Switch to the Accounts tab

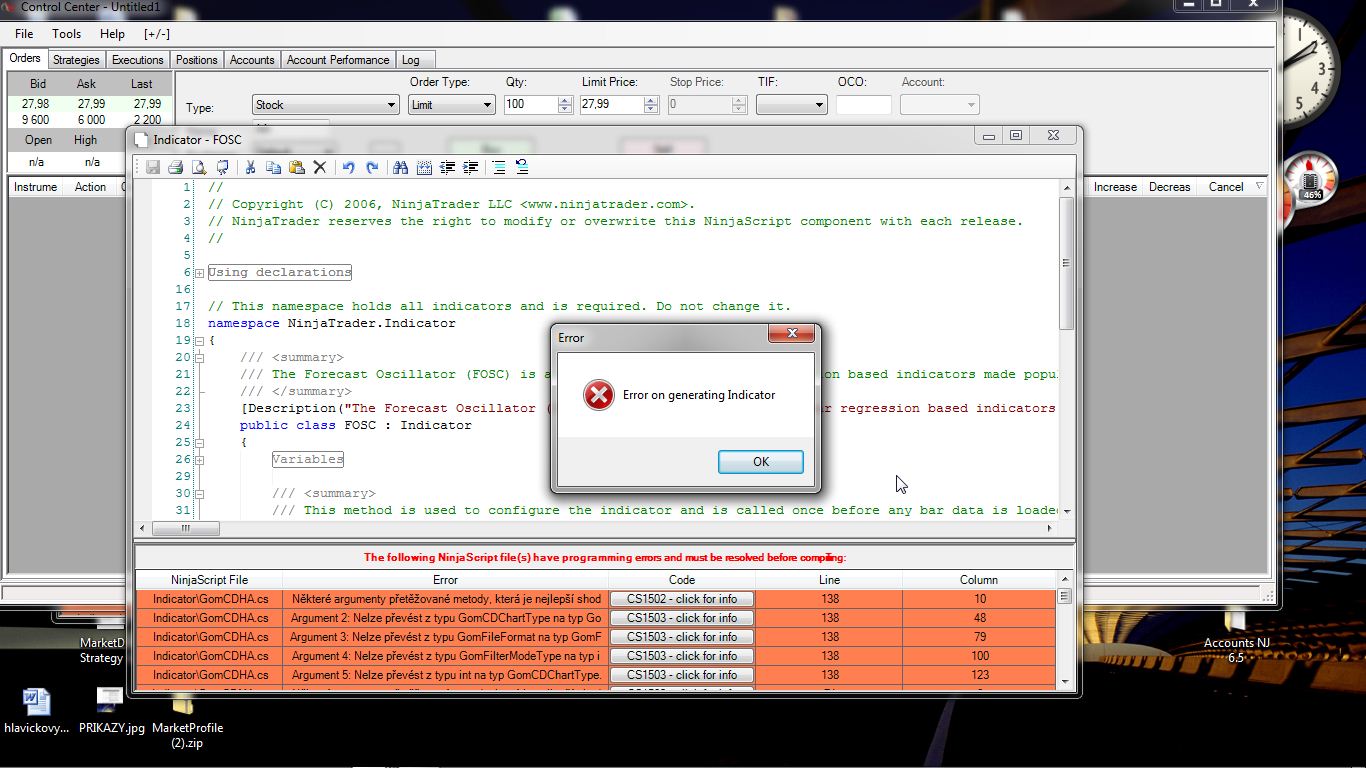252,60
